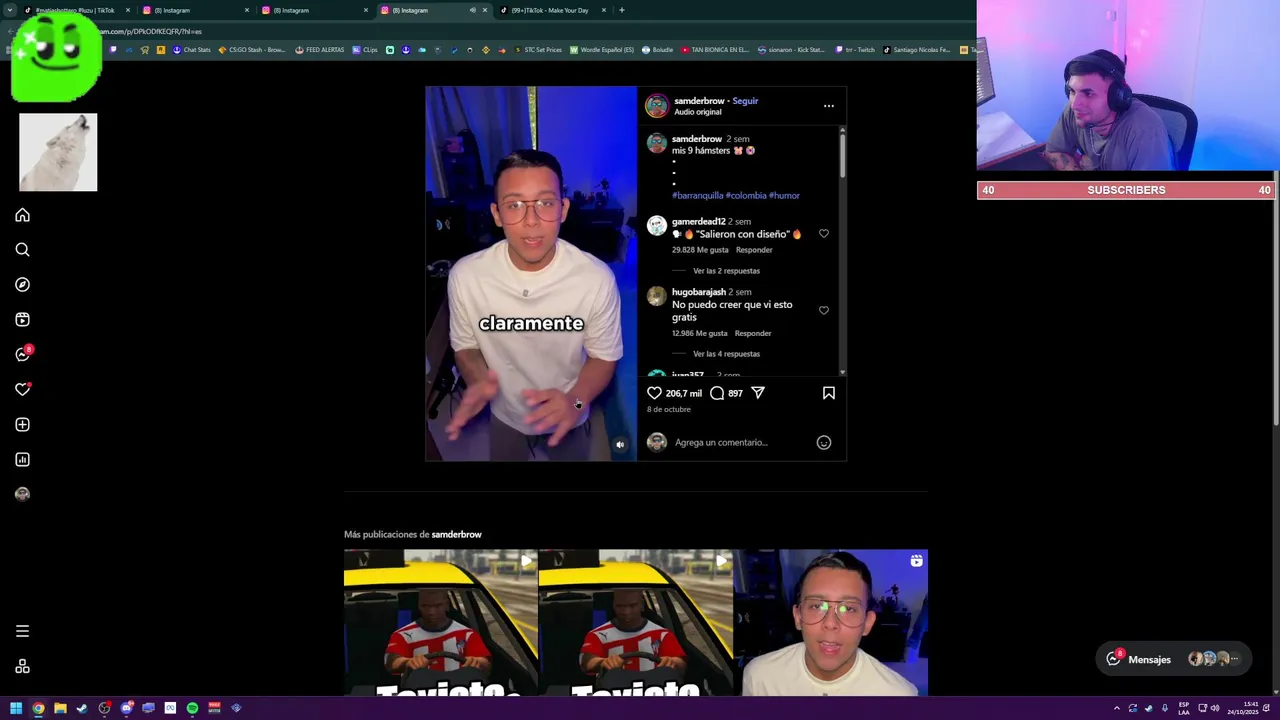Expand 'Ver las 2 respuestas' replies
This screenshot has width=1280, height=720.
point(726,271)
